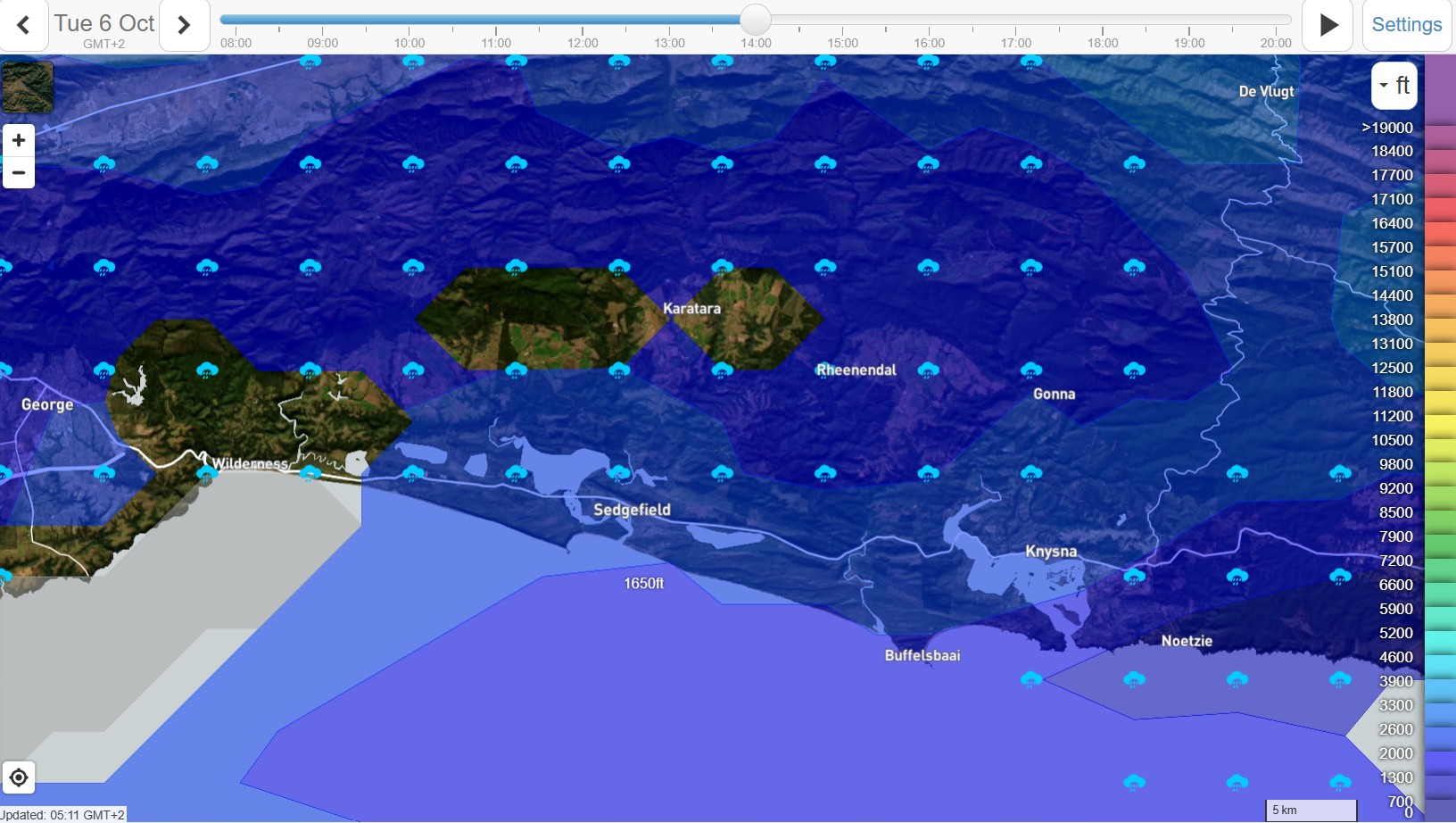Viewport: 1456px width, 823px height.
Task: Go to the next day arrow
Action: pos(185,25)
